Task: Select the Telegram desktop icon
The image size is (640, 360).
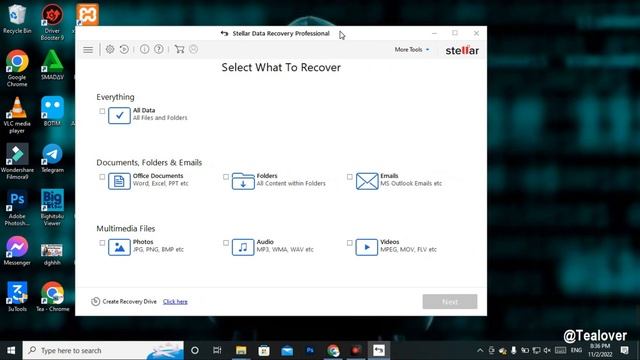Action: 52,158
